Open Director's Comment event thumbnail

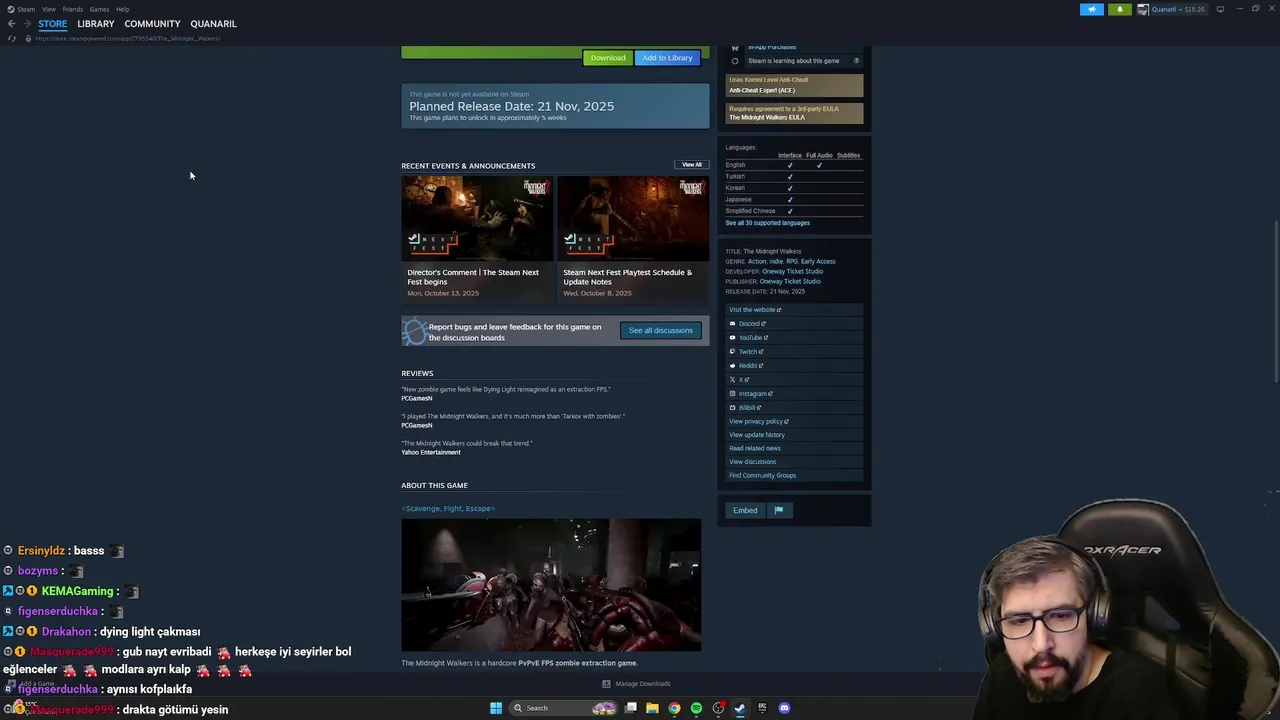click(x=477, y=219)
